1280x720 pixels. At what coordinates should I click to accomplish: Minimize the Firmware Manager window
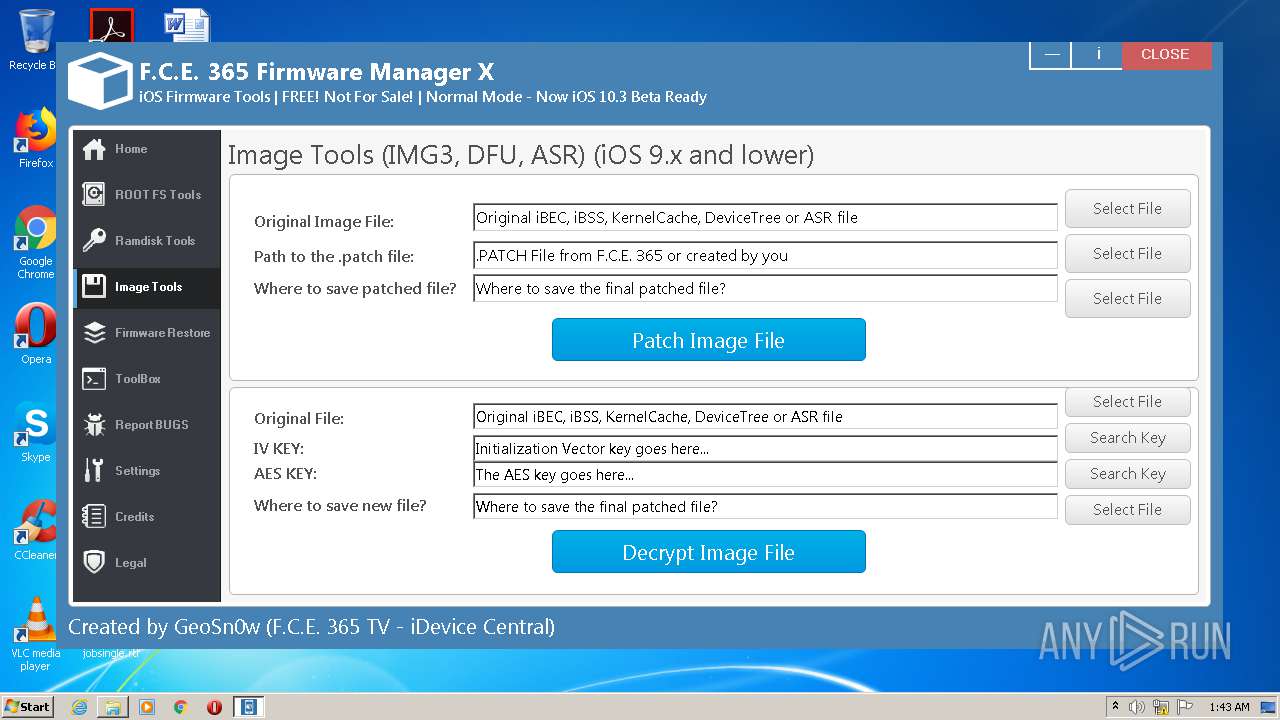[x=1051, y=54]
